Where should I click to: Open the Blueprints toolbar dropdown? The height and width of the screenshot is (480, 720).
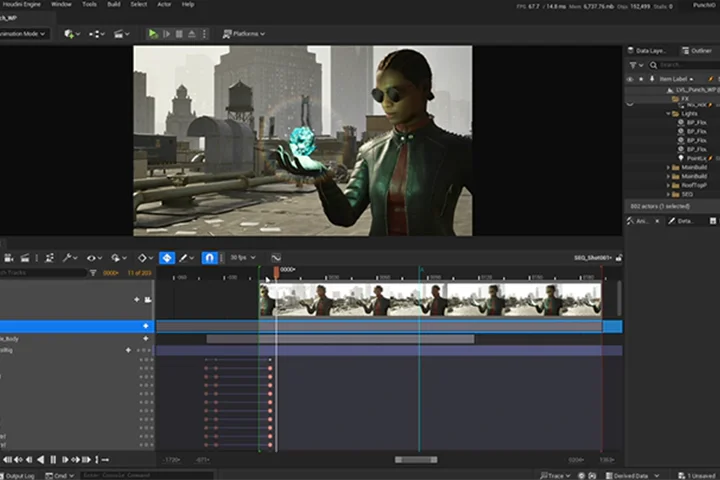tap(96, 34)
